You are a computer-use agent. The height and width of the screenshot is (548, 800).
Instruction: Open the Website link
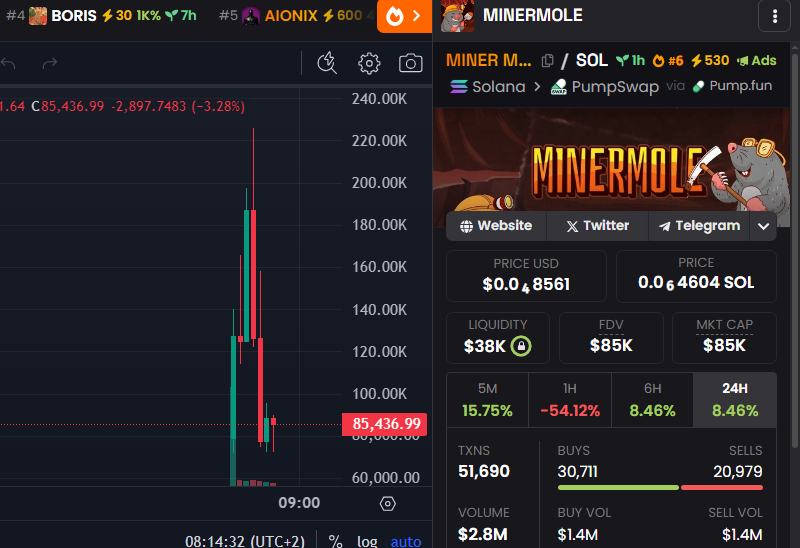point(496,226)
